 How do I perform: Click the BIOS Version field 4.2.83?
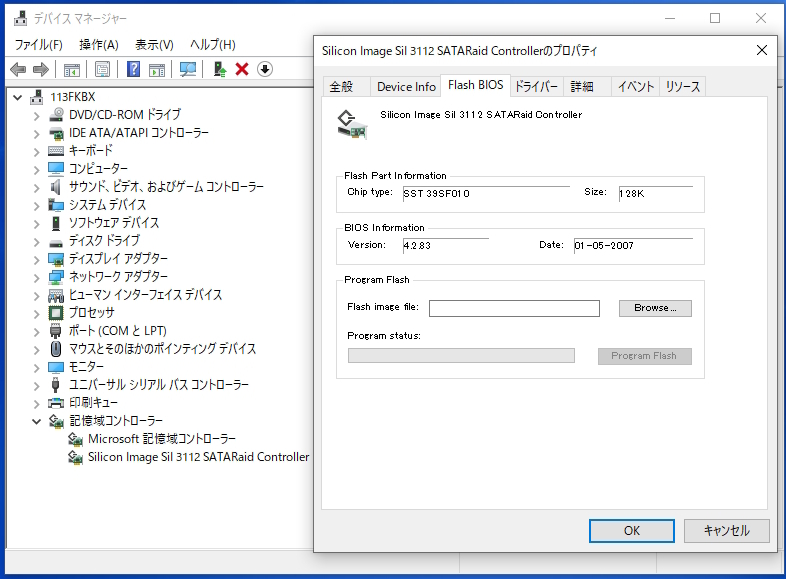click(446, 246)
